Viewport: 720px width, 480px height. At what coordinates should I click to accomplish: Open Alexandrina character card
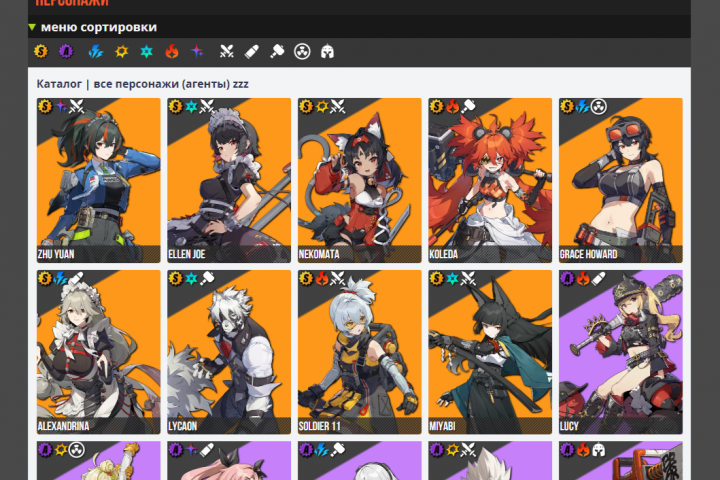pos(99,352)
